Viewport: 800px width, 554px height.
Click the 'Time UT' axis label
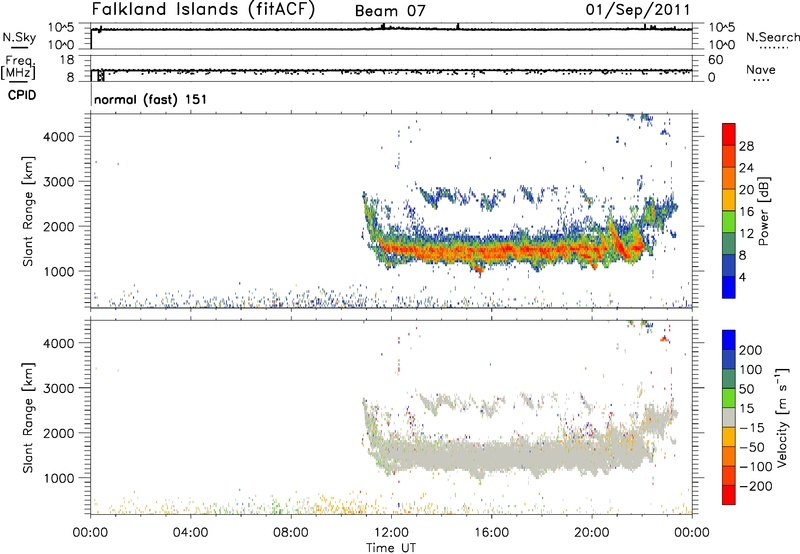tap(391, 547)
